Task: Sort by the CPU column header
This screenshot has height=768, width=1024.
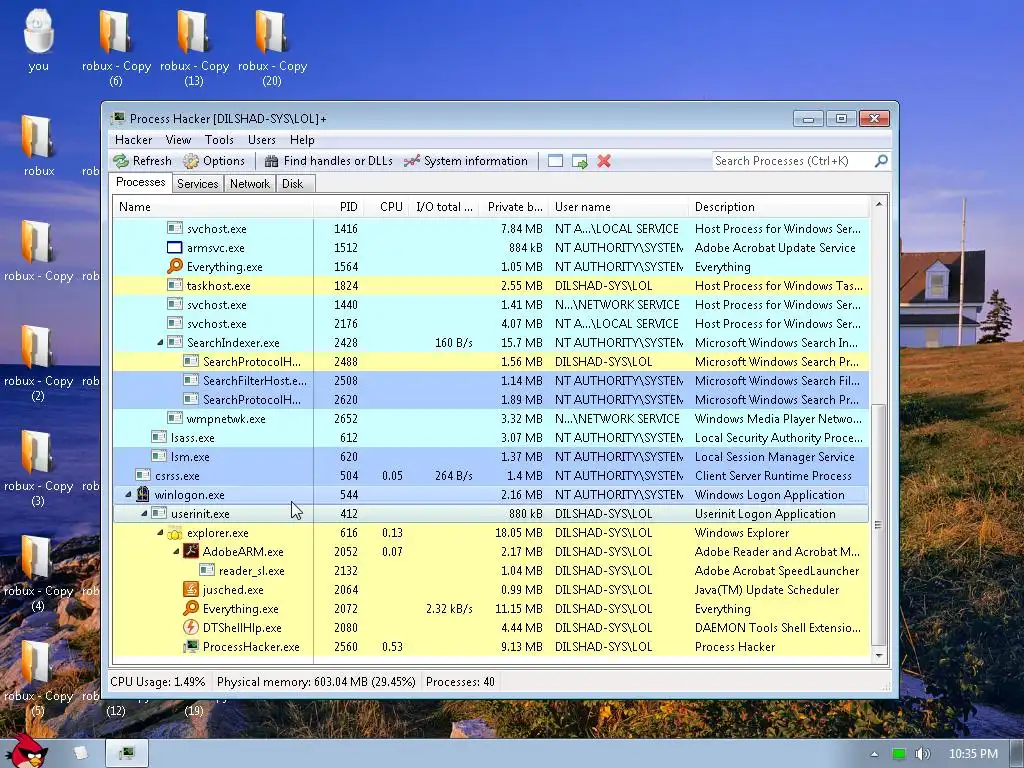Action: [387, 207]
